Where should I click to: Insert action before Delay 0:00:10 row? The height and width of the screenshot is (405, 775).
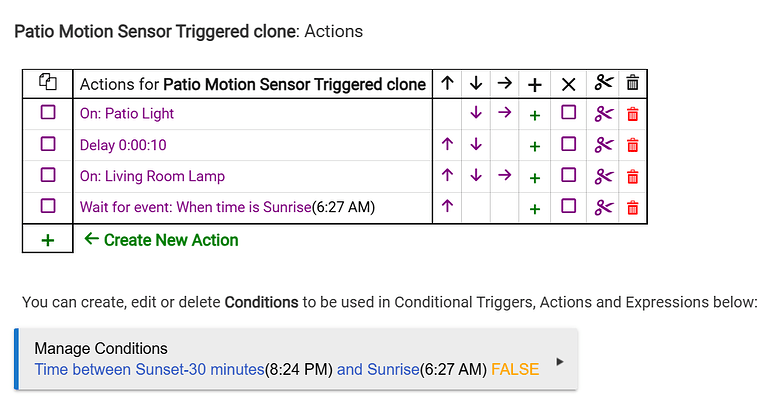535,145
